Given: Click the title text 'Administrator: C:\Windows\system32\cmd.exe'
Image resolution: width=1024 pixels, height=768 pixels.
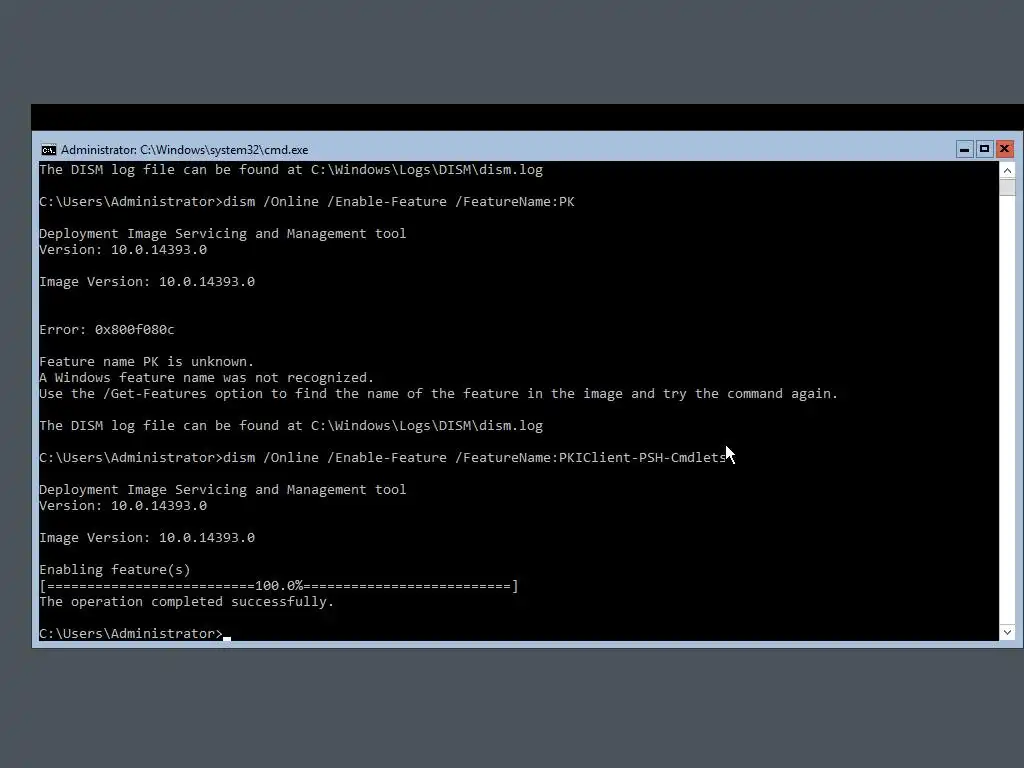Looking at the screenshot, I should (x=185, y=150).
